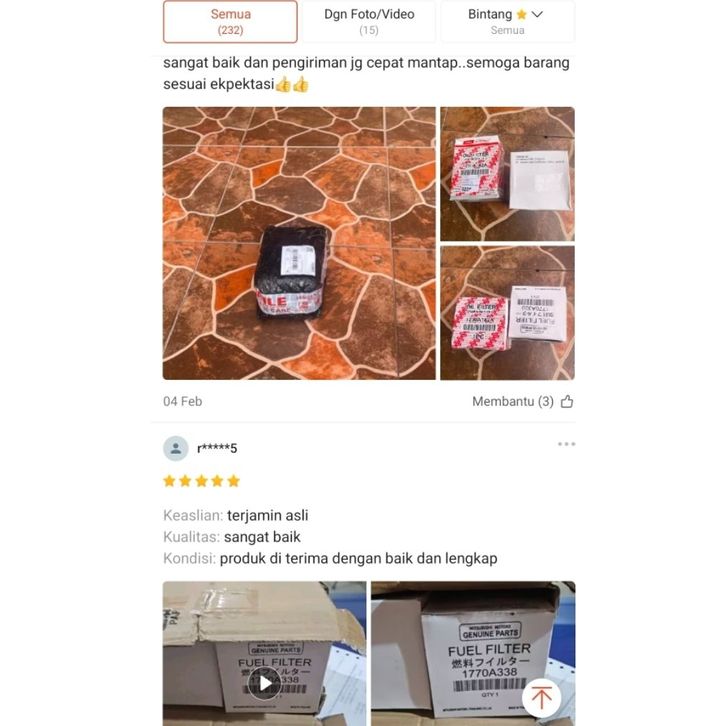This screenshot has height=726, width=726.
Task: Click the r*****5 user avatar icon
Action: (176, 448)
